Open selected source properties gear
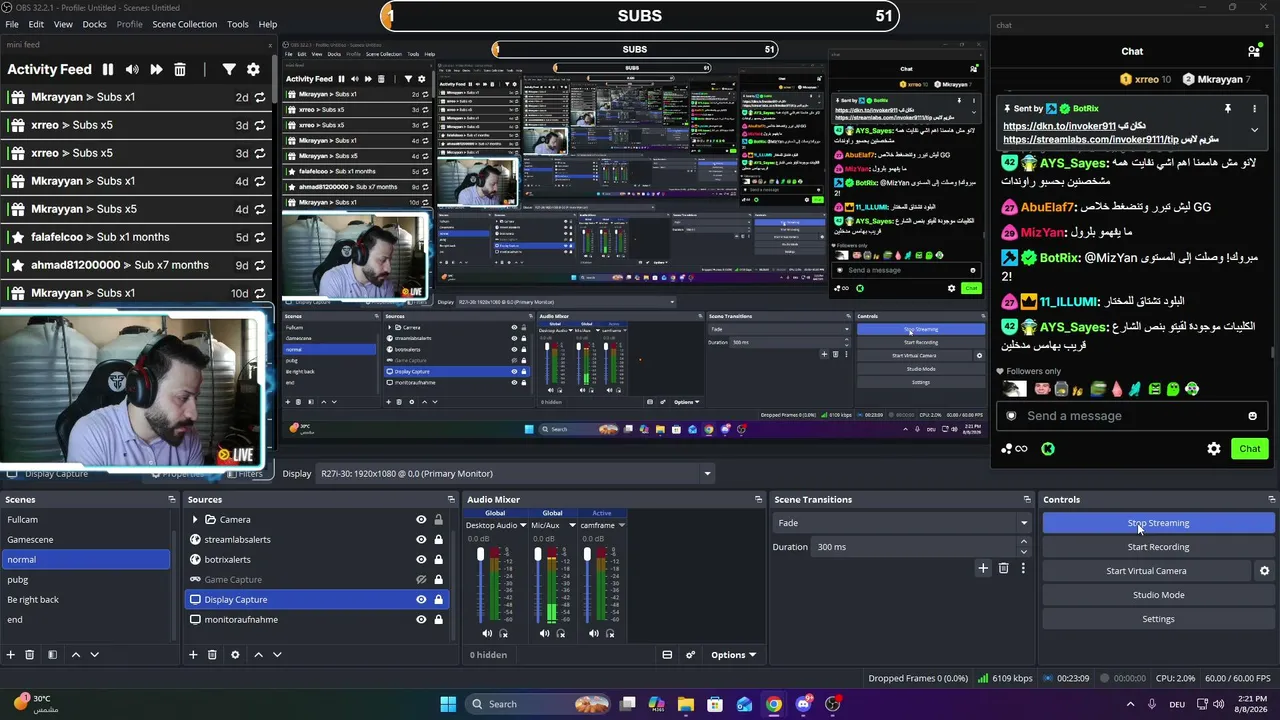 [x=235, y=655]
